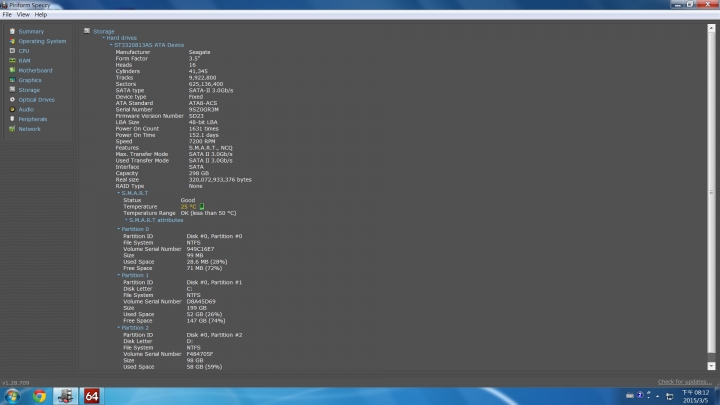Expand the S.M.A.R.T attributes node

126,220
